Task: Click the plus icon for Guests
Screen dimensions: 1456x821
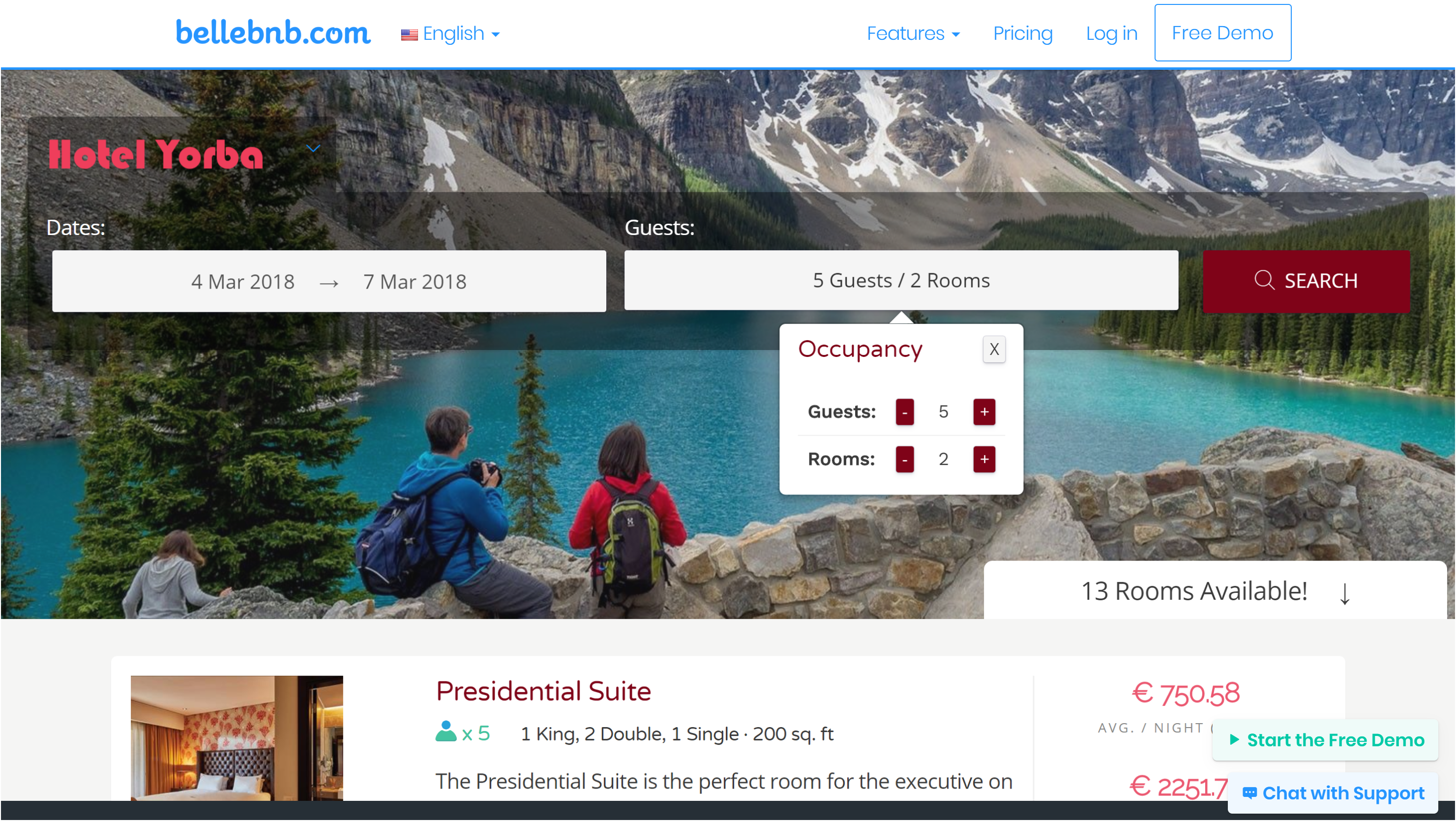Action: (984, 412)
